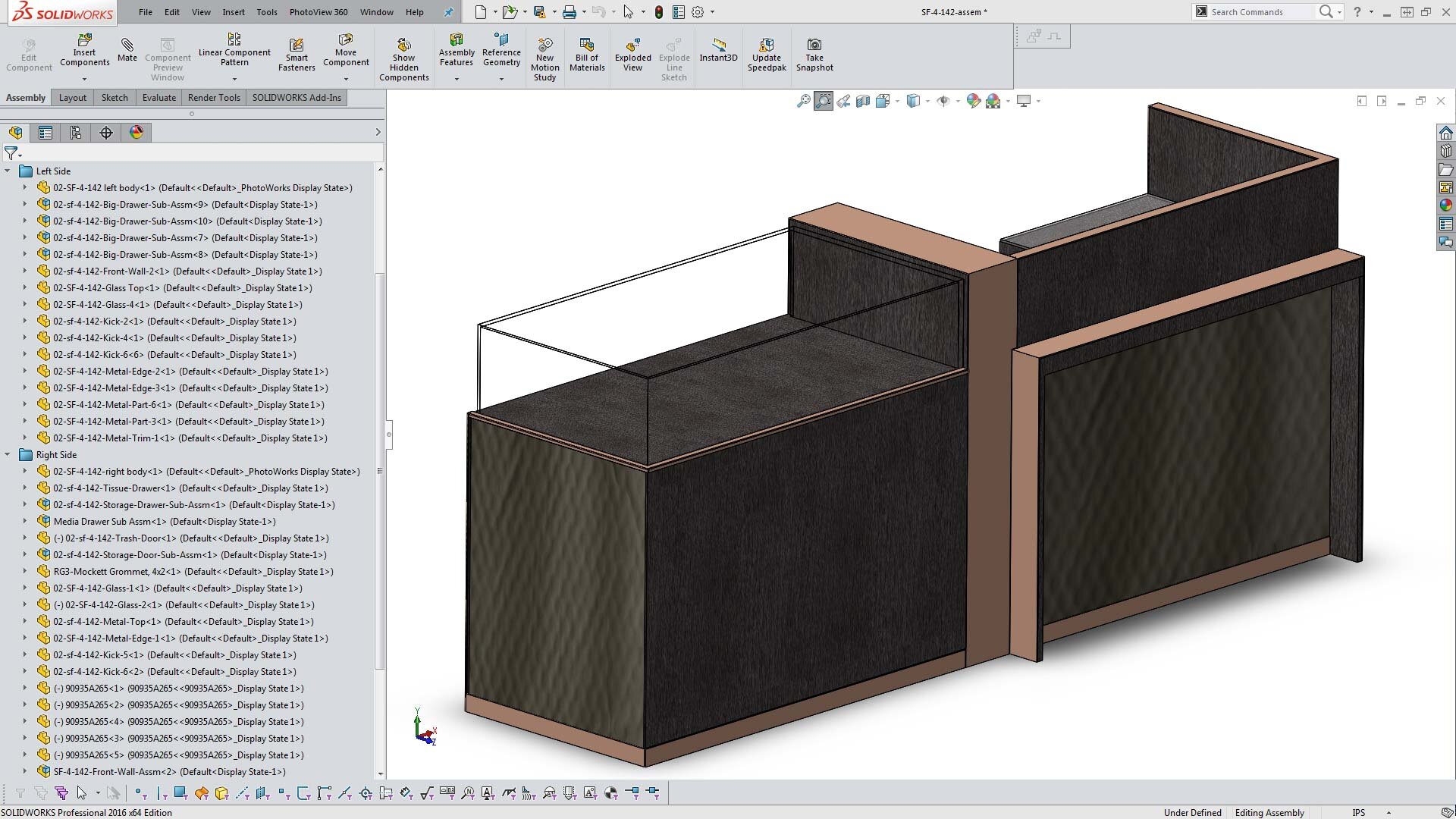Select SF-4-142-Front-Wall-Assm<2> in tree

pyautogui.click(x=169, y=772)
